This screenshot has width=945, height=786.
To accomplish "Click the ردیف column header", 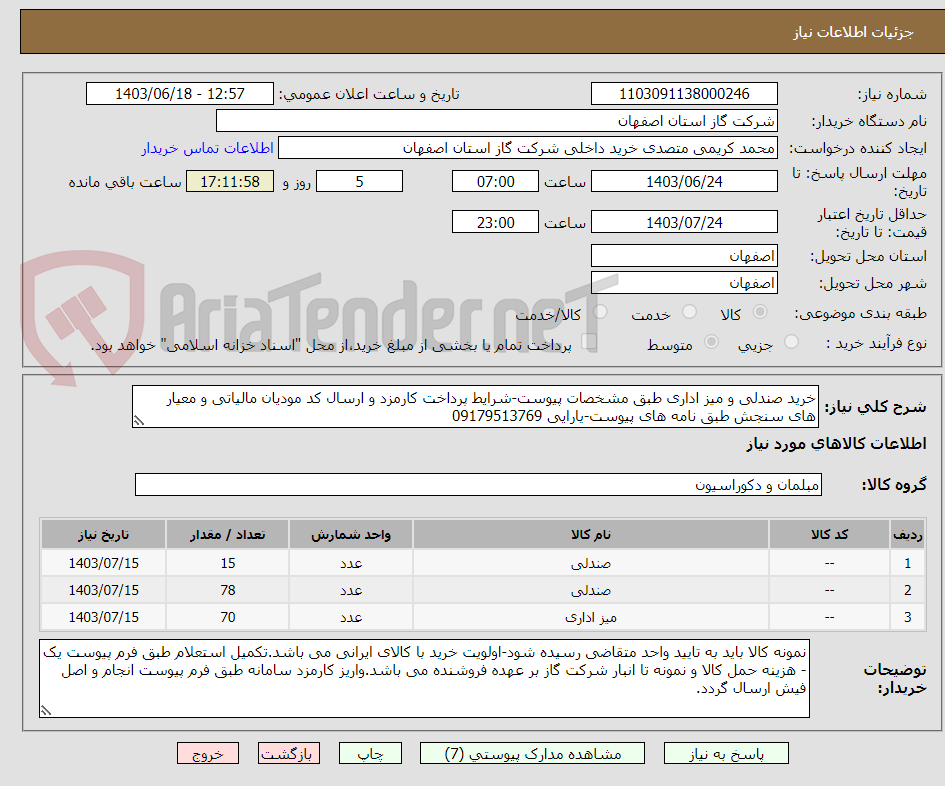I will tap(907, 535).
